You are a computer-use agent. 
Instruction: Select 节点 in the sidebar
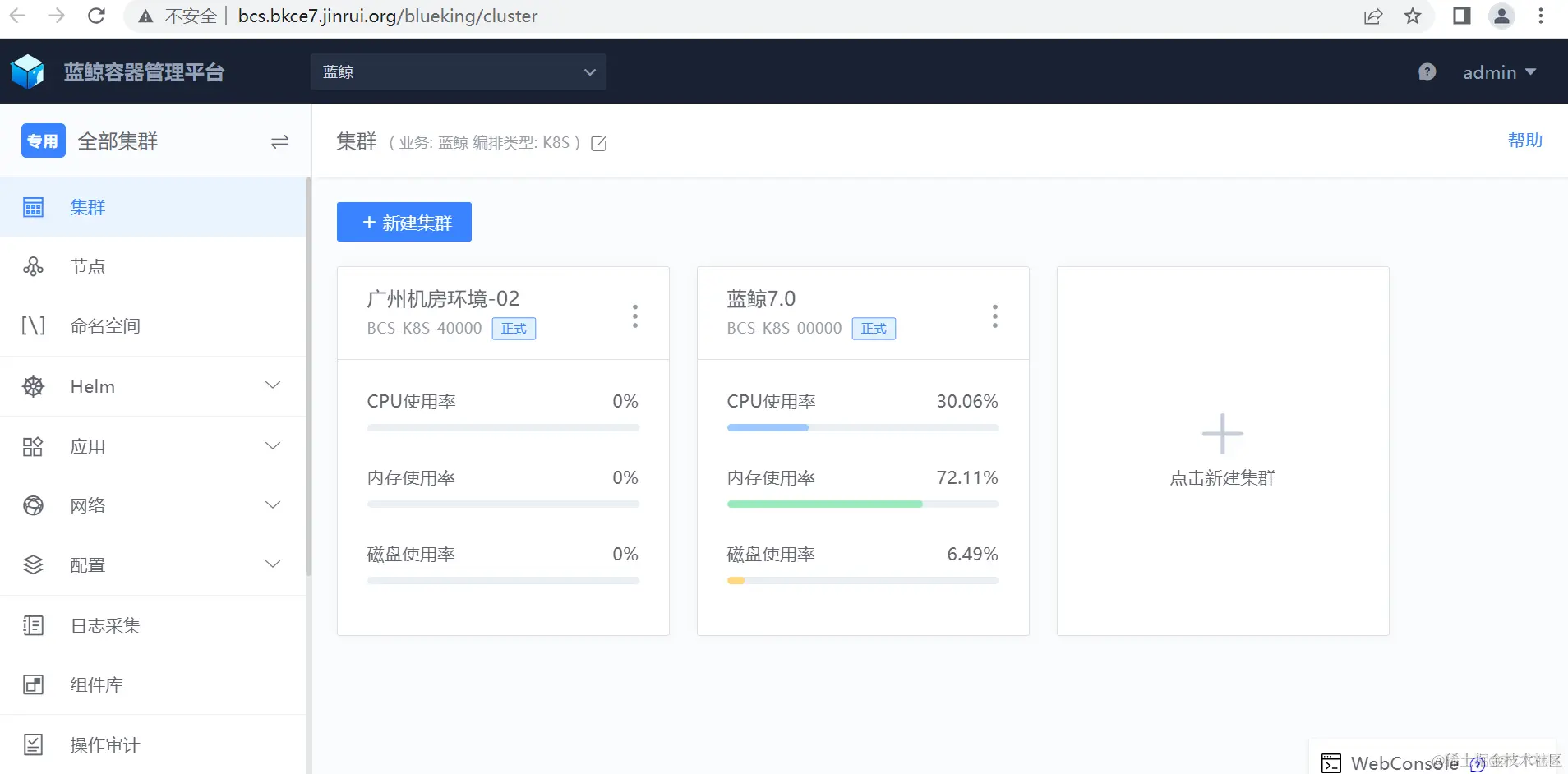coord(153,266)
